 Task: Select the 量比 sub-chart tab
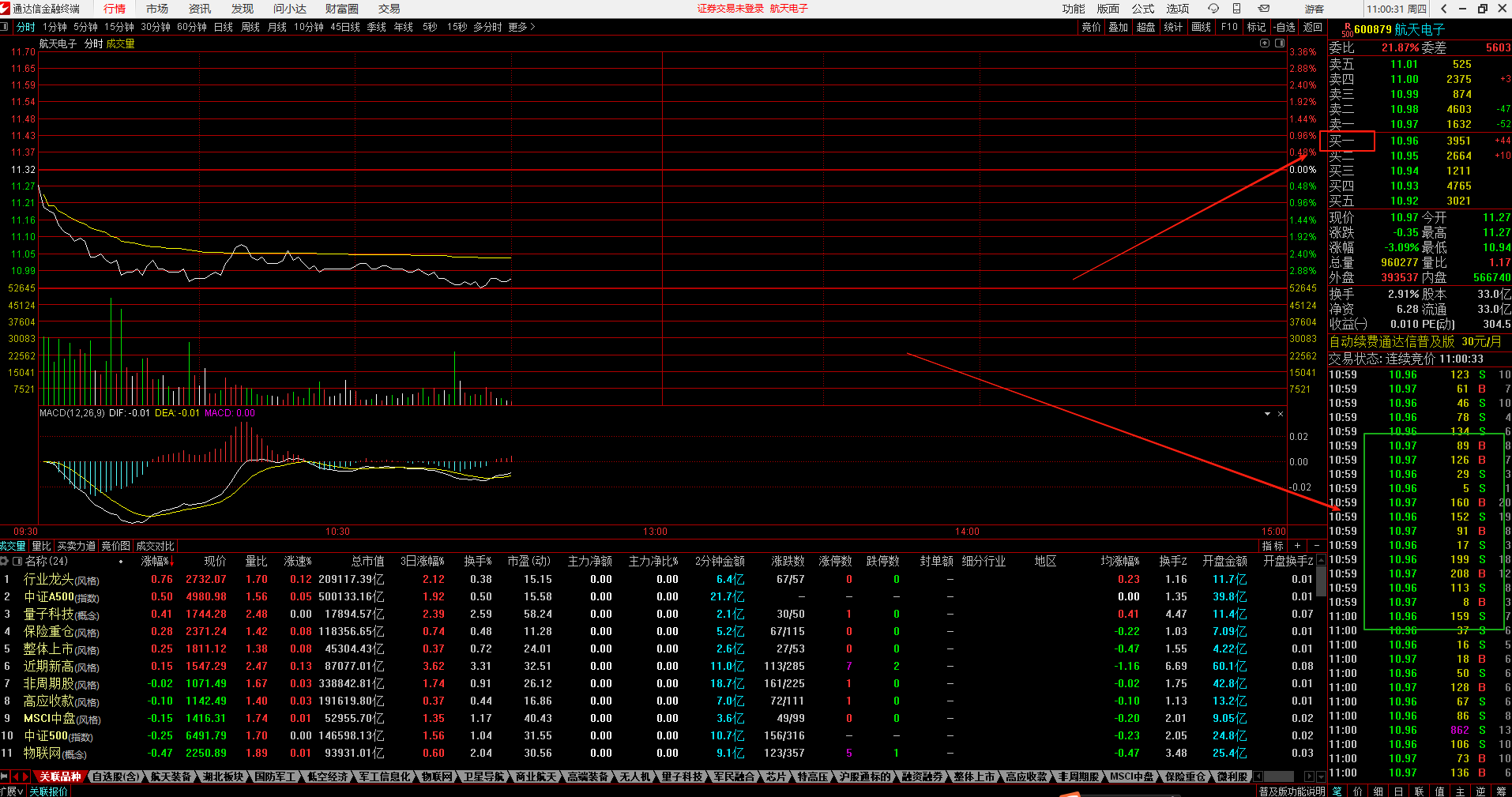41,546
